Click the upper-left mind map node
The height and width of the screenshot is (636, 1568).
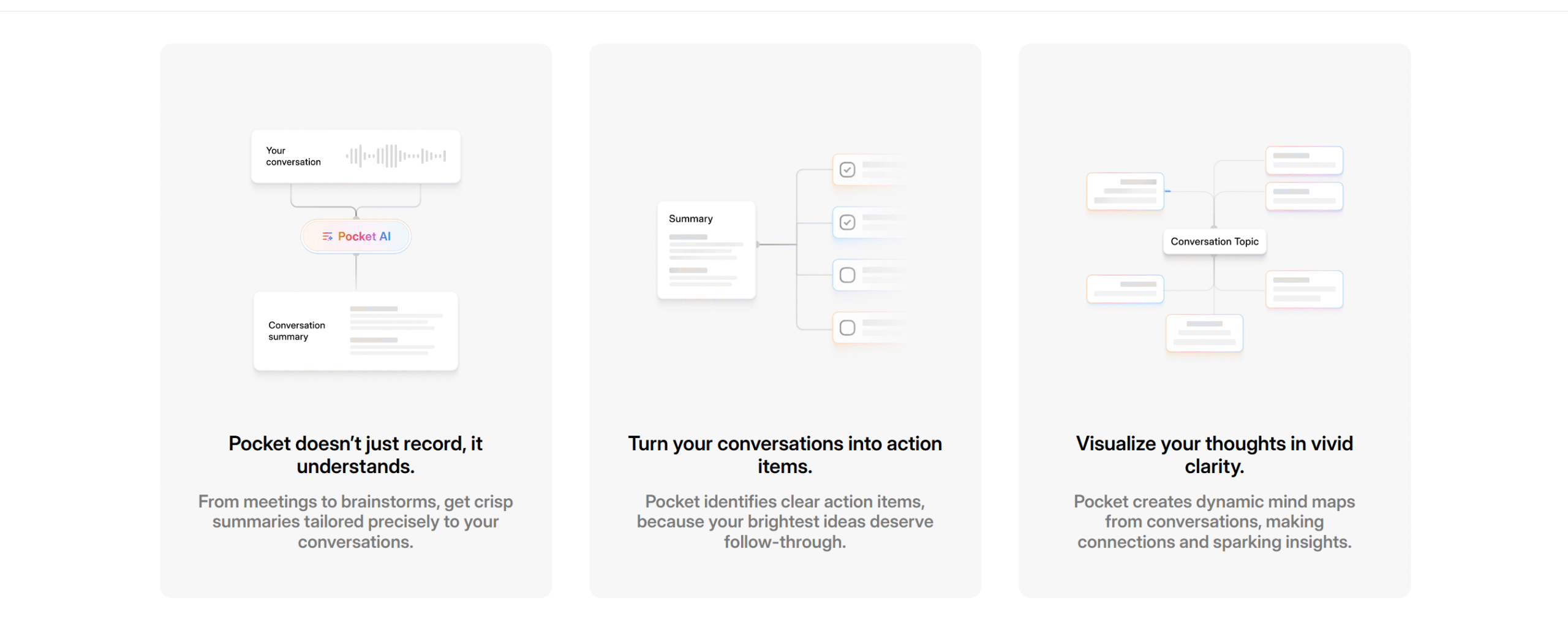pos(1125,191)
